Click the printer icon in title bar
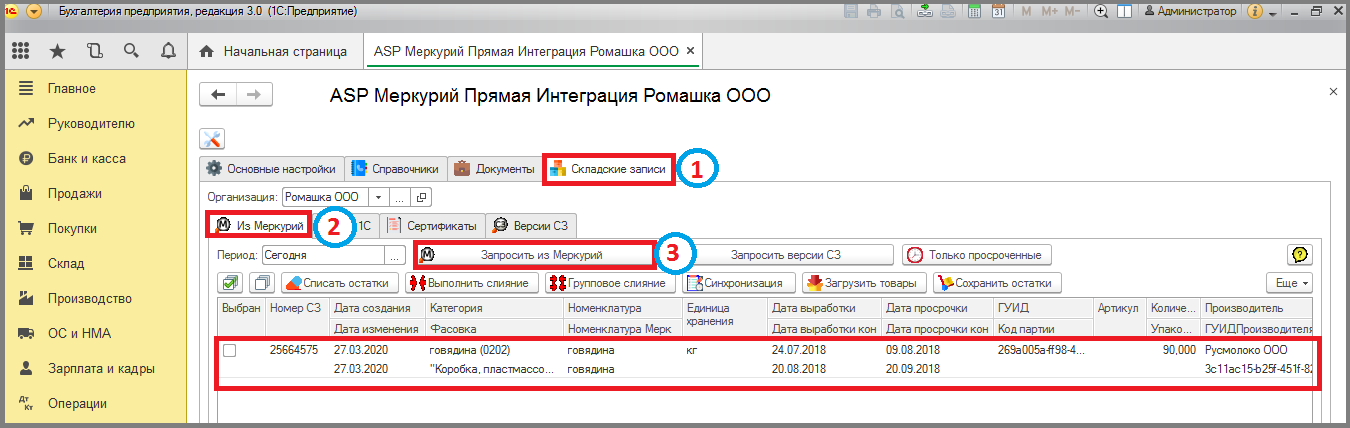This screenshot has width=1350, height=428. coord(874,12)
